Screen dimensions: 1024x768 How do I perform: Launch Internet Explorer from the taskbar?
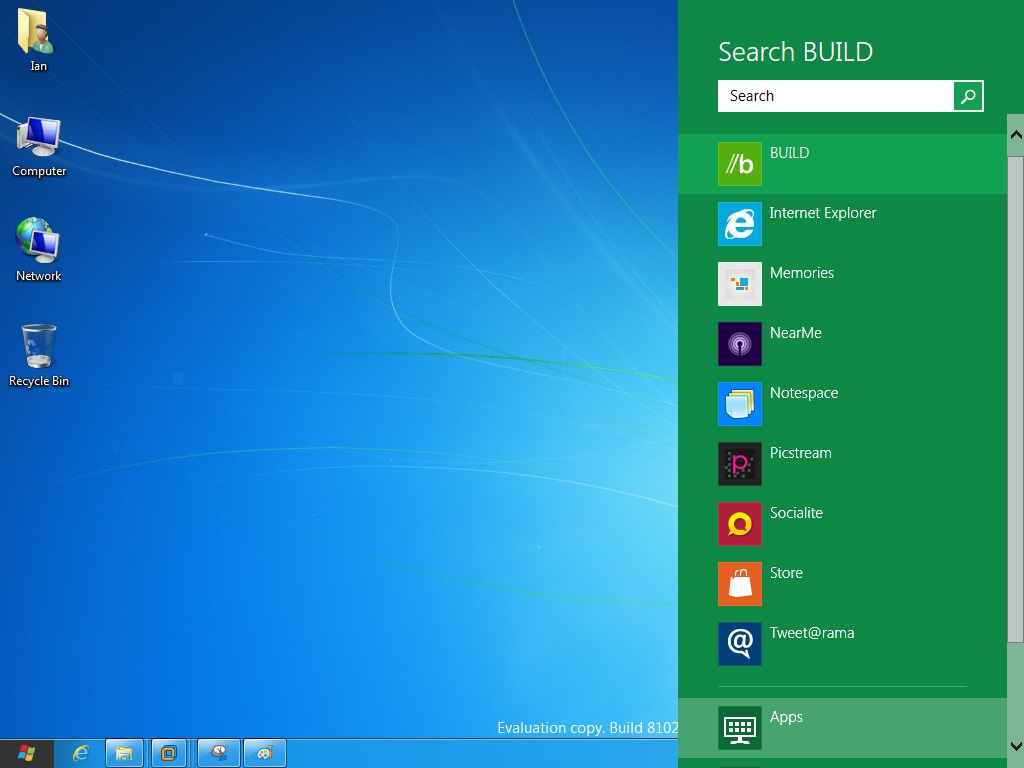80,754
